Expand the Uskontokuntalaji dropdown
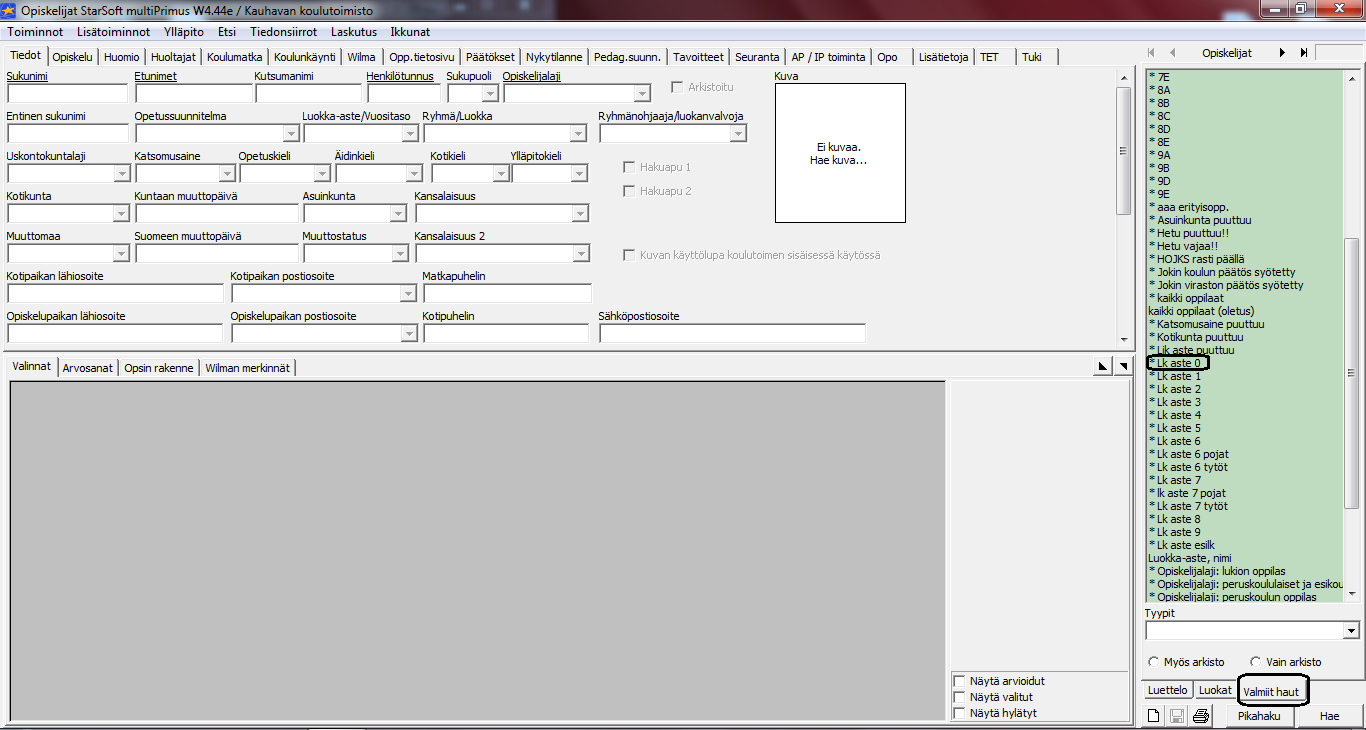 122,174
